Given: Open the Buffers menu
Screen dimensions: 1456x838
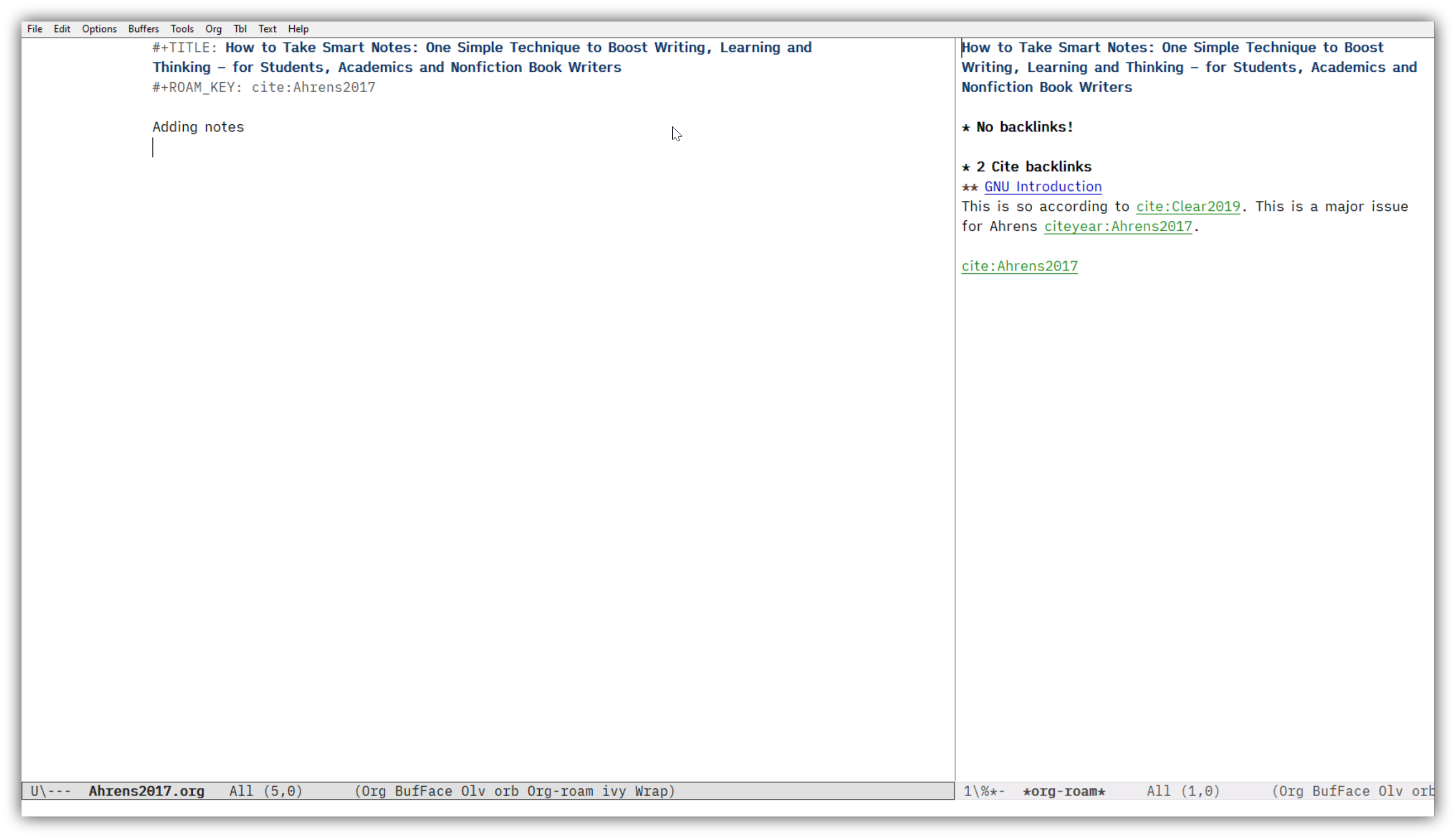Looking at the screenshot, I should coord(143,28).
